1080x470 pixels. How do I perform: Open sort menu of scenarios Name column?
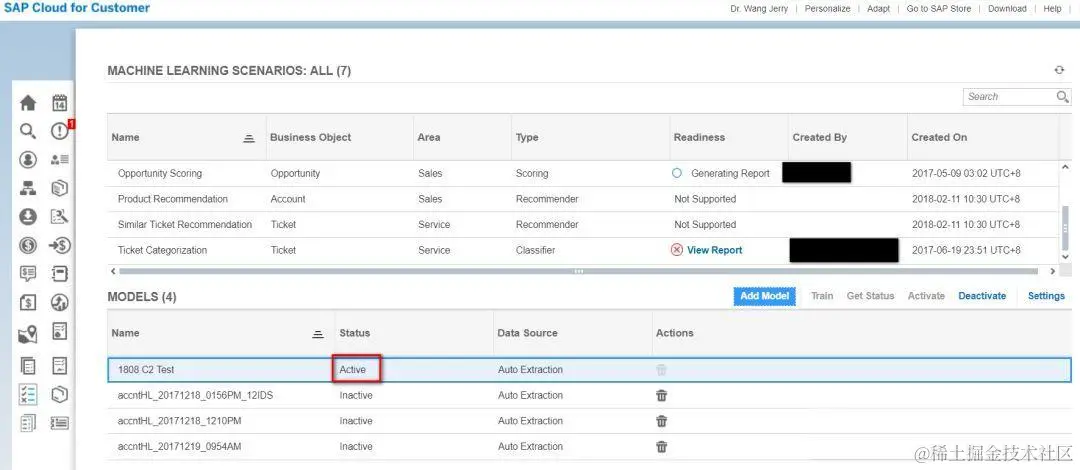tap(249, 138)
